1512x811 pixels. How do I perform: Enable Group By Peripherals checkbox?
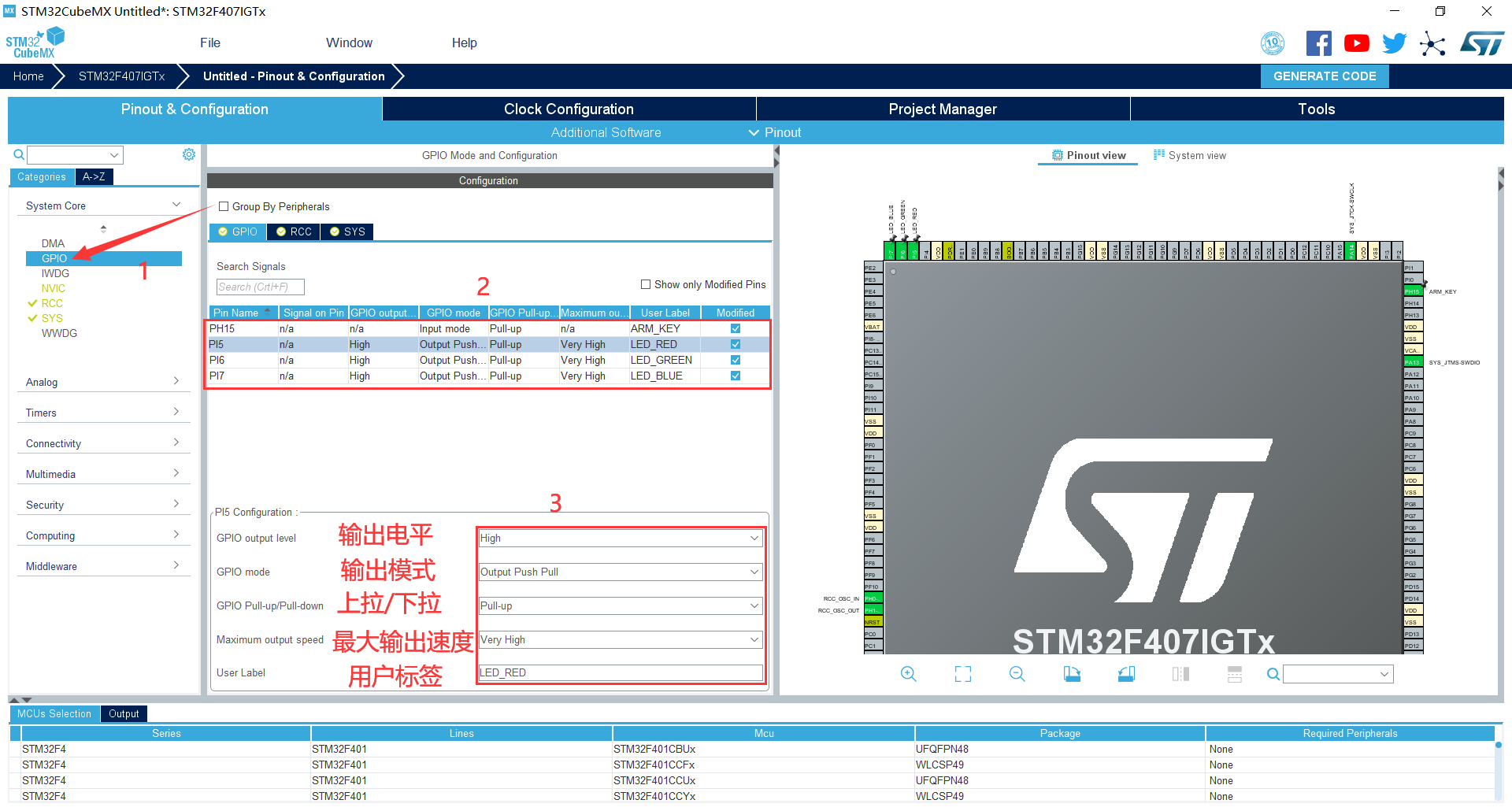click(x=224, y=207)
